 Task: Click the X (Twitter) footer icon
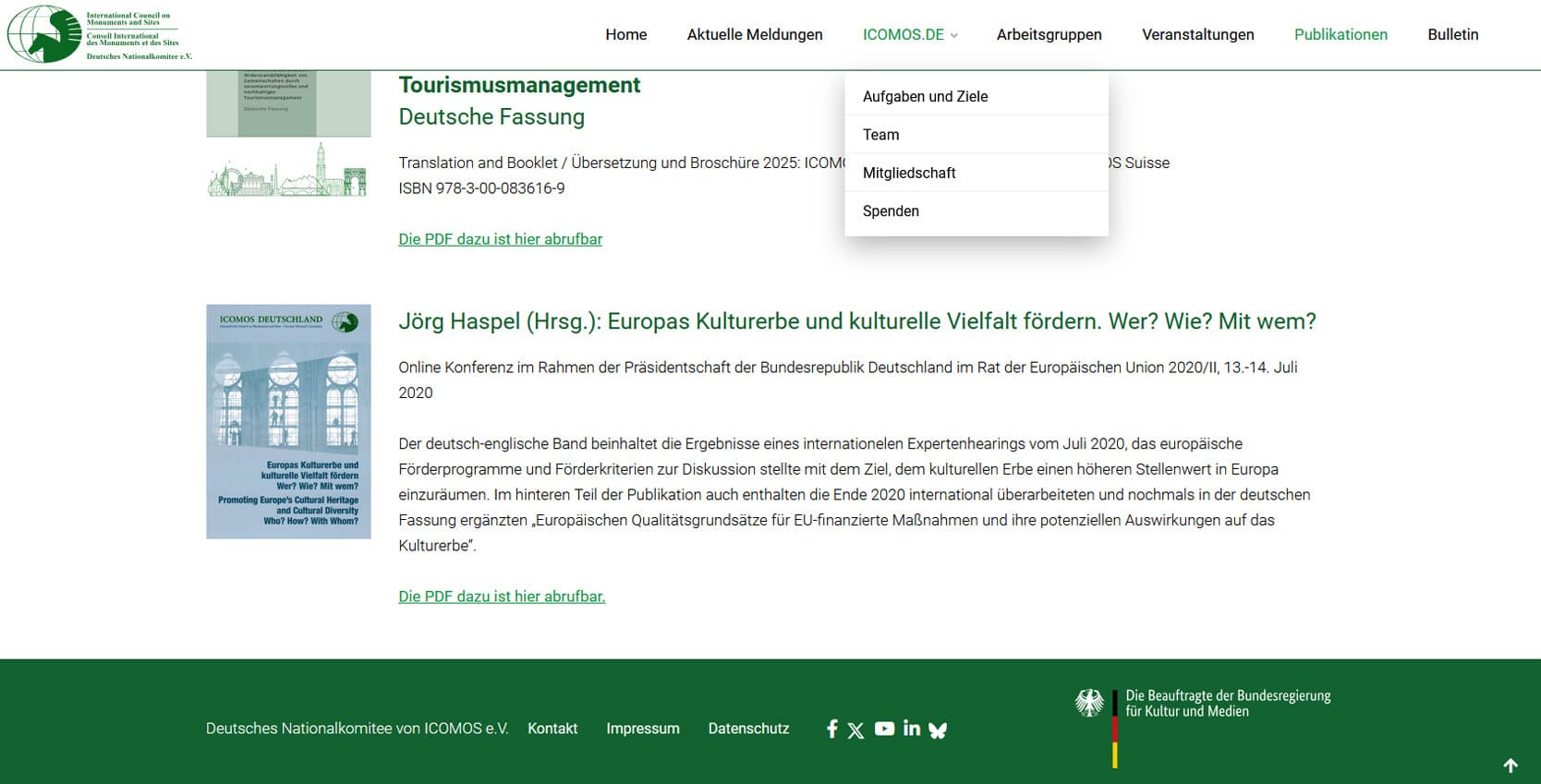coord(856,730)
